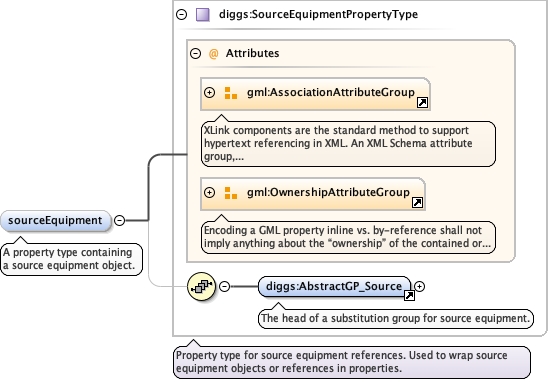
Task: Click the orange @ attributes icon
Action: point(213,54)
